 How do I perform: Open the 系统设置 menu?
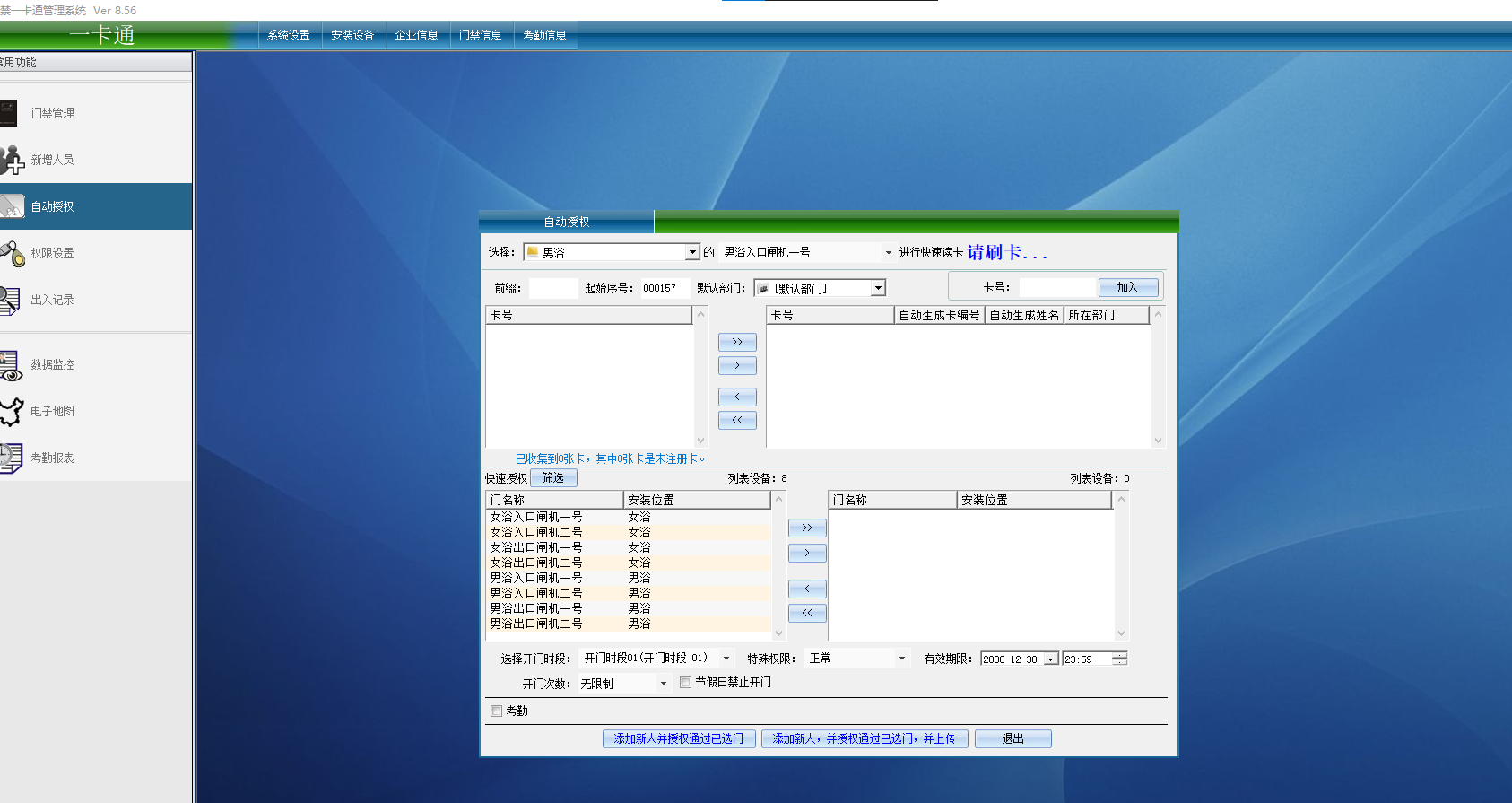[x=288, y=35]
